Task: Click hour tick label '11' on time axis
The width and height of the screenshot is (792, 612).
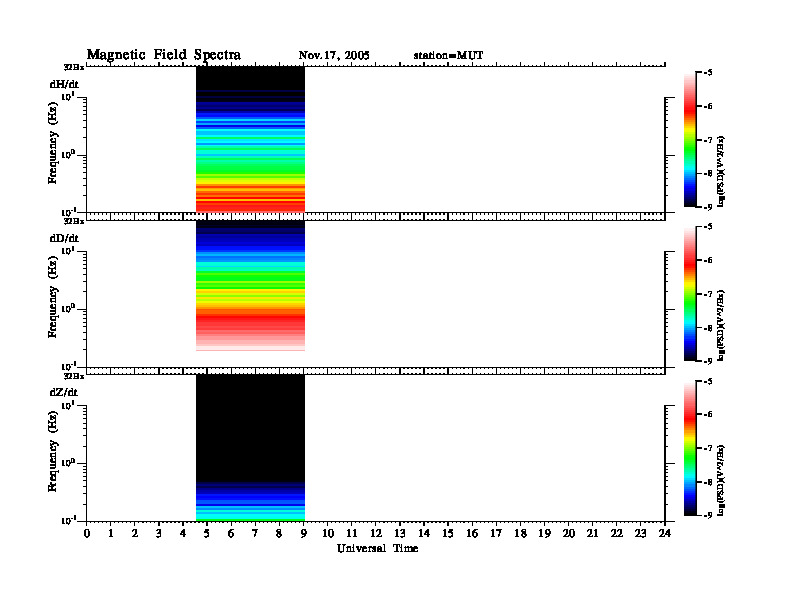Action: point(352,533)
